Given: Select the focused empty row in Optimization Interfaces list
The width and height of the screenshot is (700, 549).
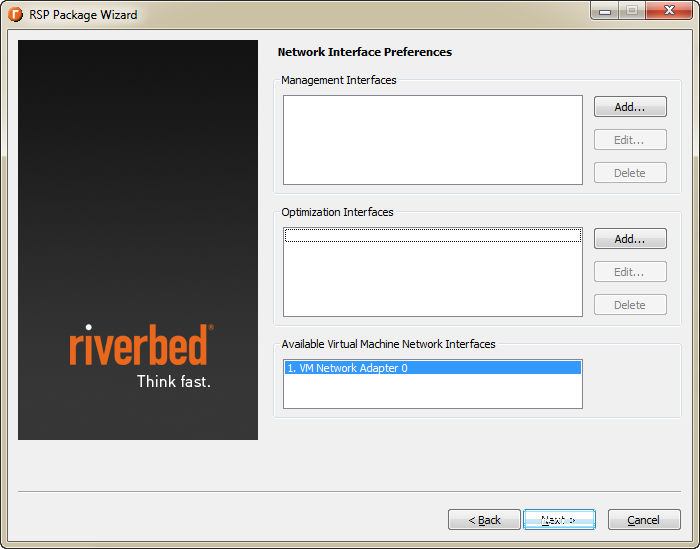Looking at the screenshot, I should 433,235.
